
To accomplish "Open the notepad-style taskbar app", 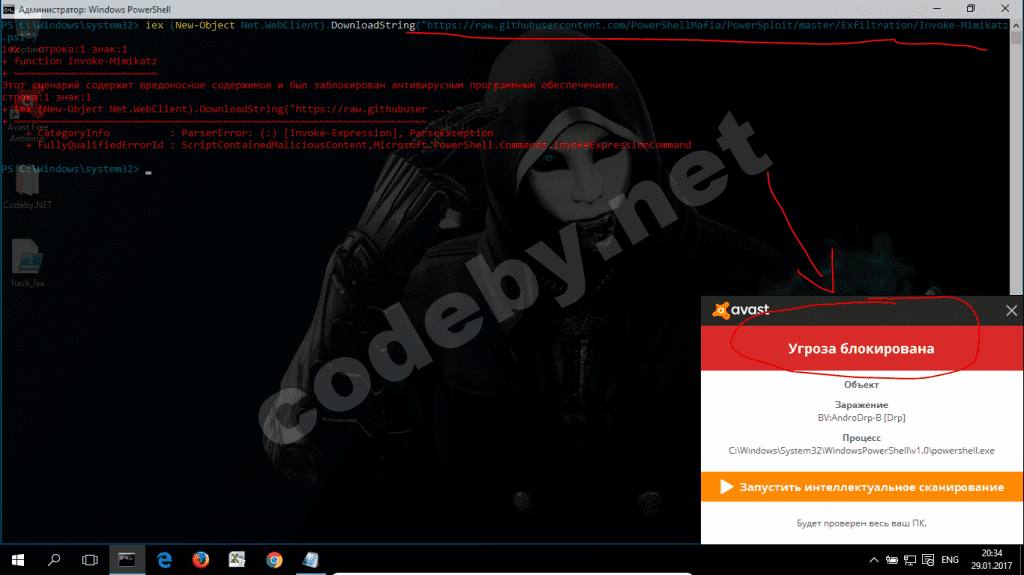I will pos(311,560).
